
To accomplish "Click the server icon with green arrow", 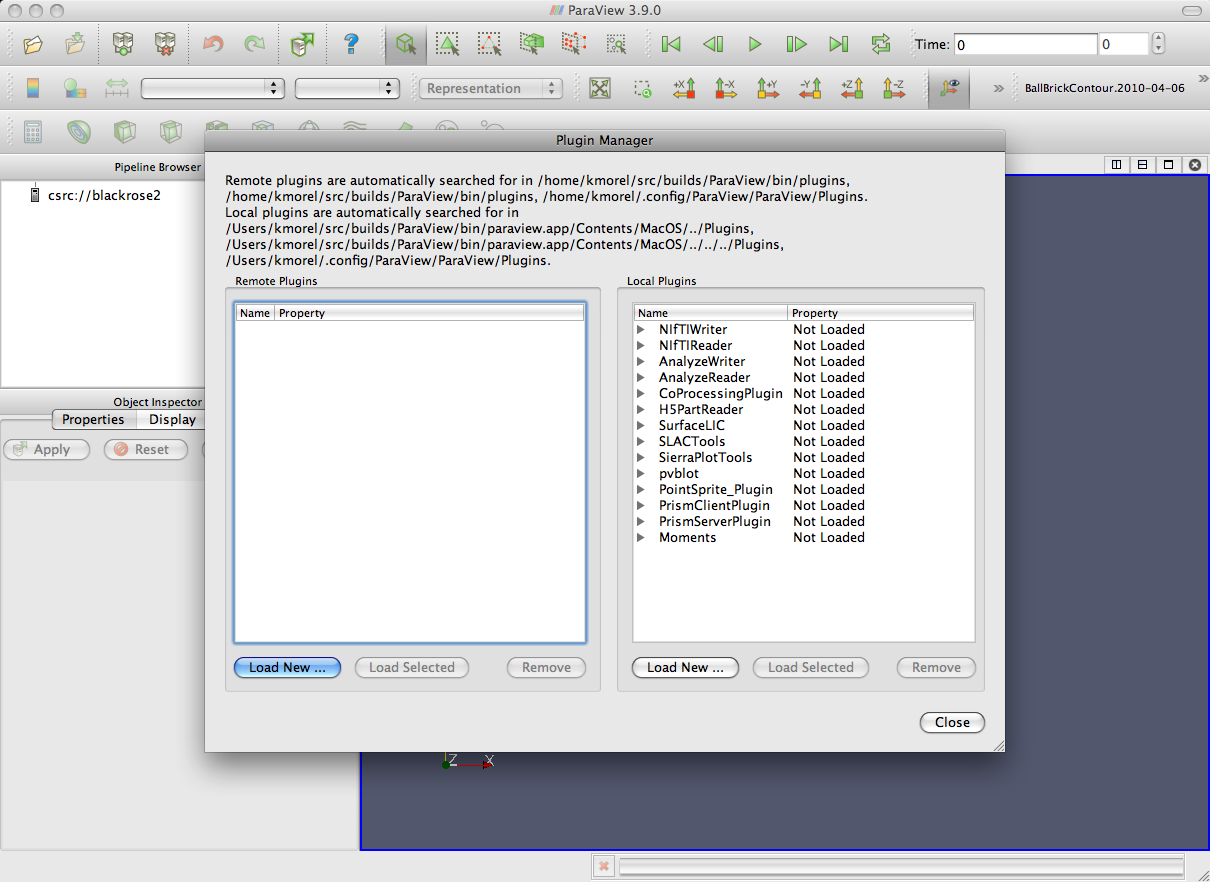I will tap(302, 44).
